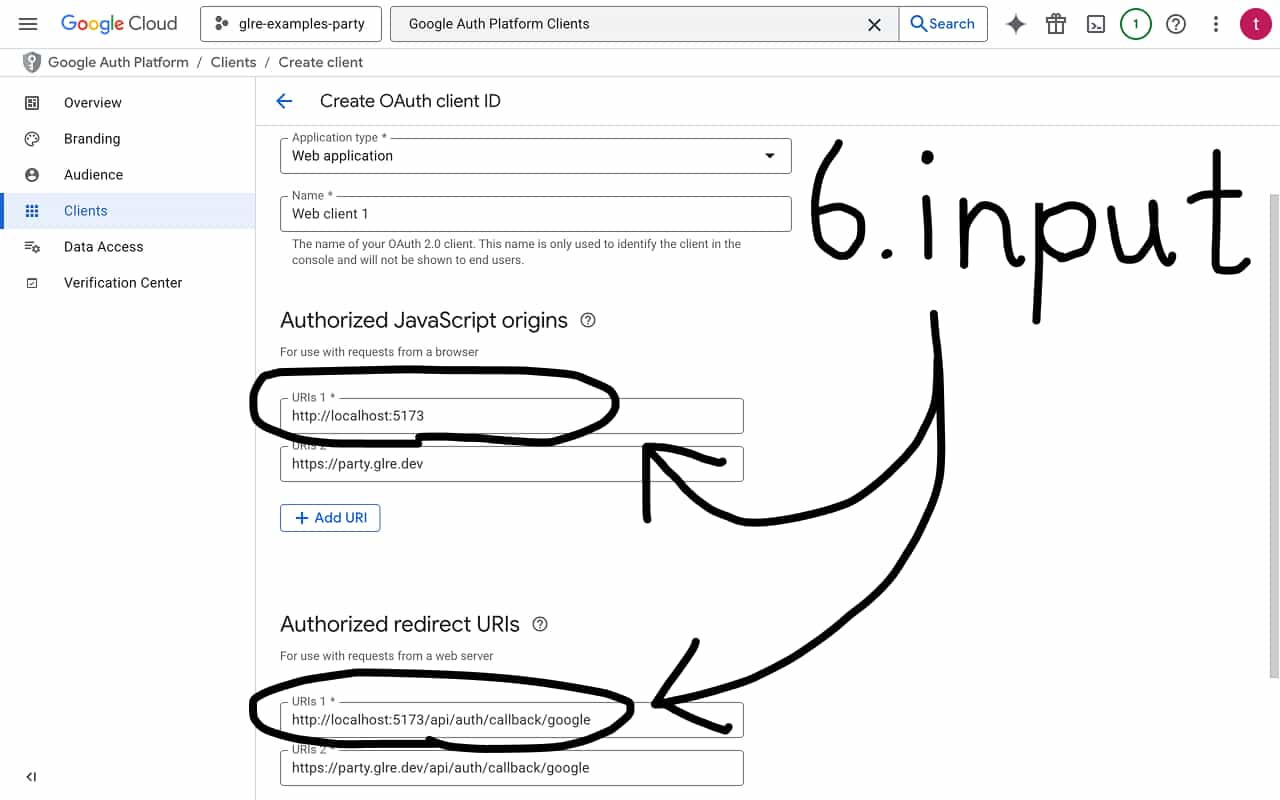The height and width of the screenshot is (800, 1280).
Task: Open the three-dot settings menu
Action: click(1216, 24)
